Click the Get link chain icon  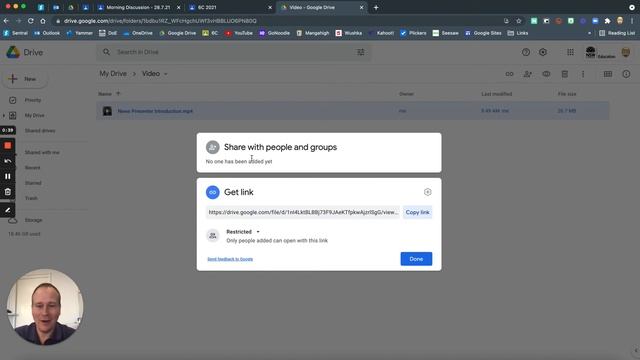(x=212, y=192)
